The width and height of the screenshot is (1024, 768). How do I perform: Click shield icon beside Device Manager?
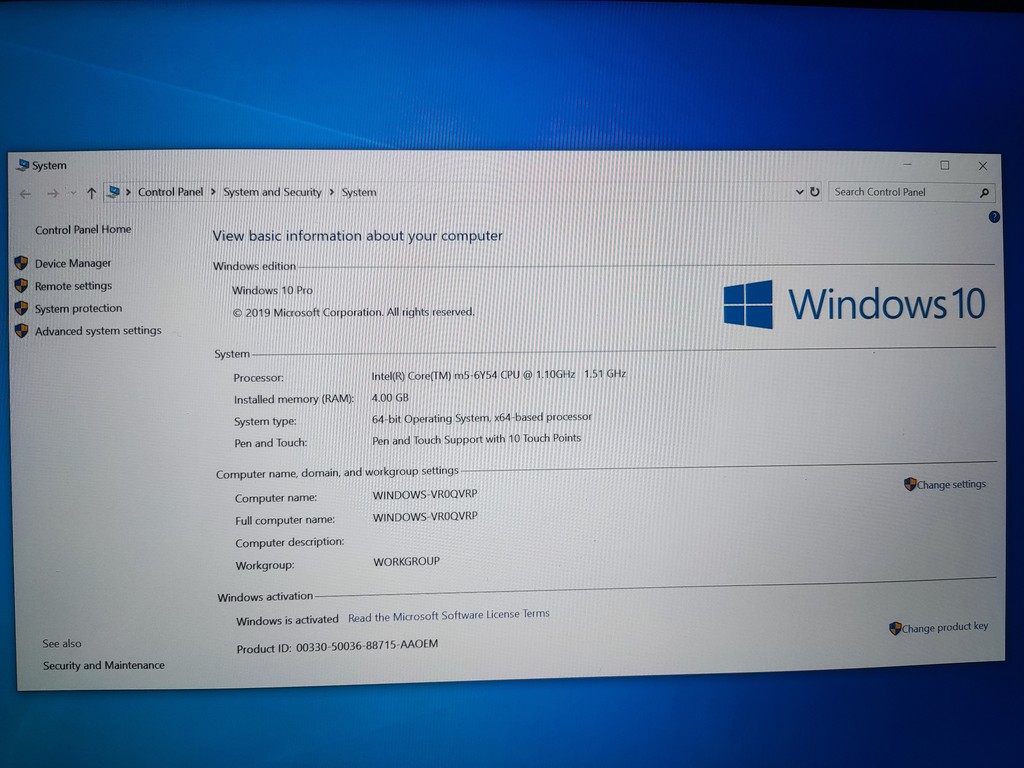[21, 263]
